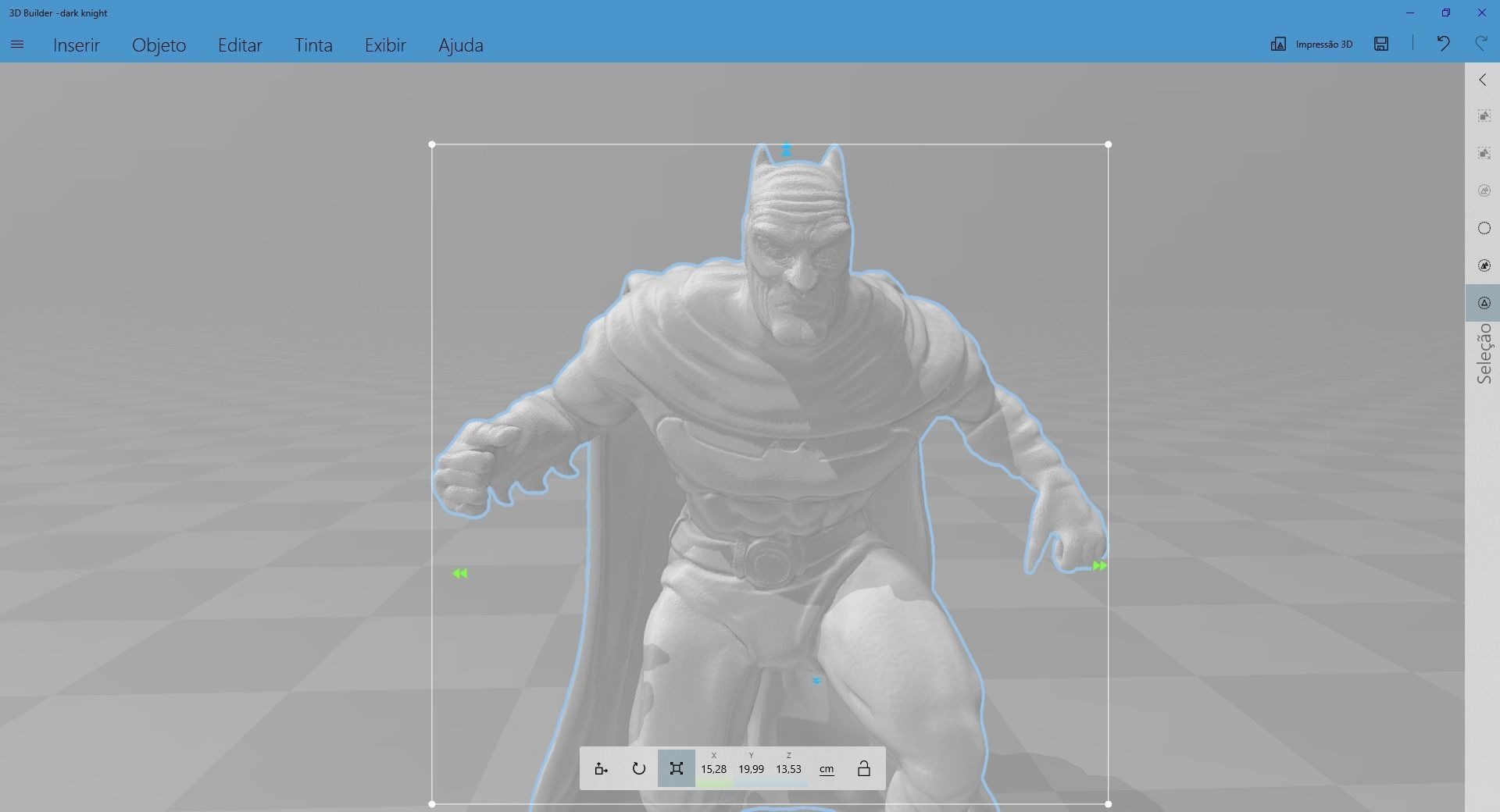The height and width of the screenshot is (812, 1500).
Task: Save the model with the floppy disk icon
Action: [1381, 44]
